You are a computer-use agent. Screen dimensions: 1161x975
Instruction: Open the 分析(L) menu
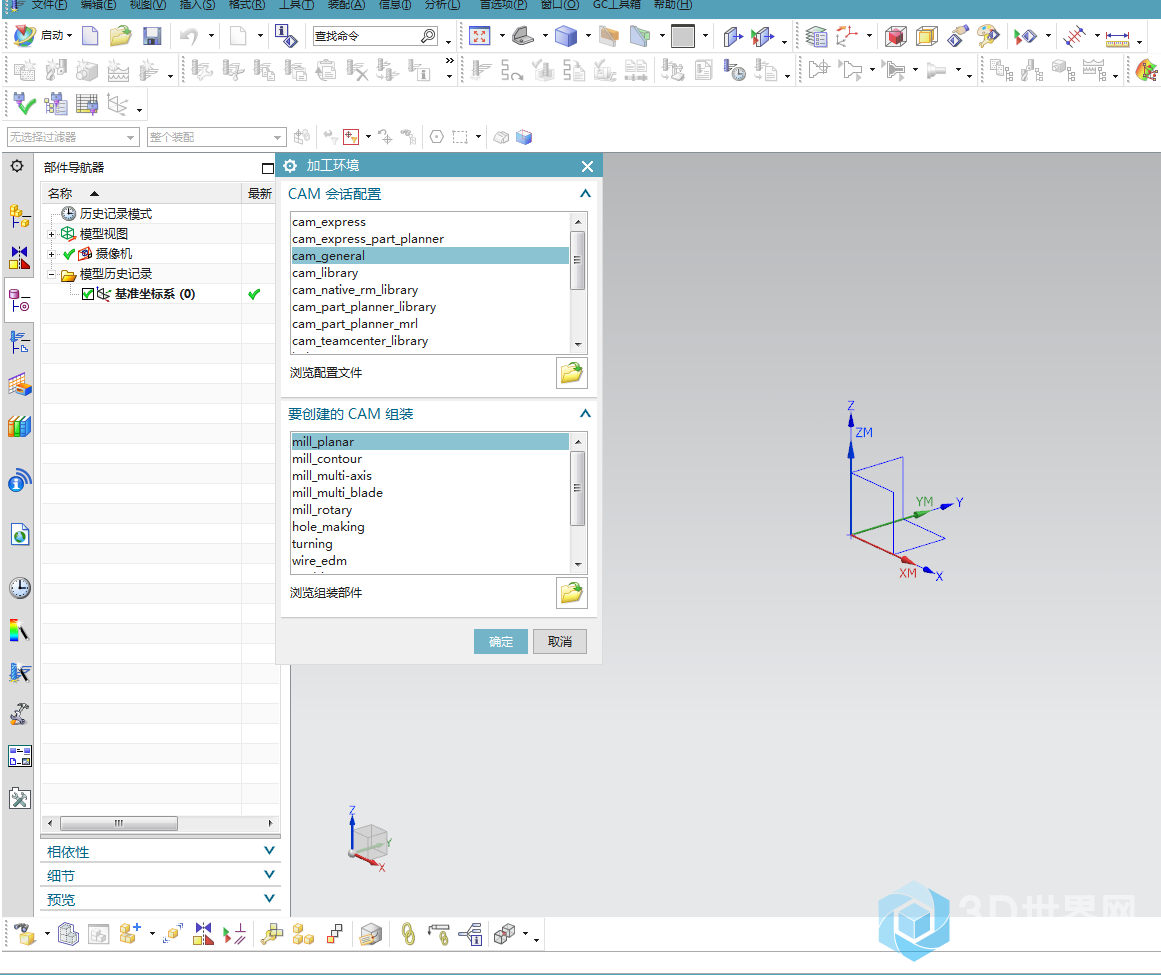[x=442, y=5]
